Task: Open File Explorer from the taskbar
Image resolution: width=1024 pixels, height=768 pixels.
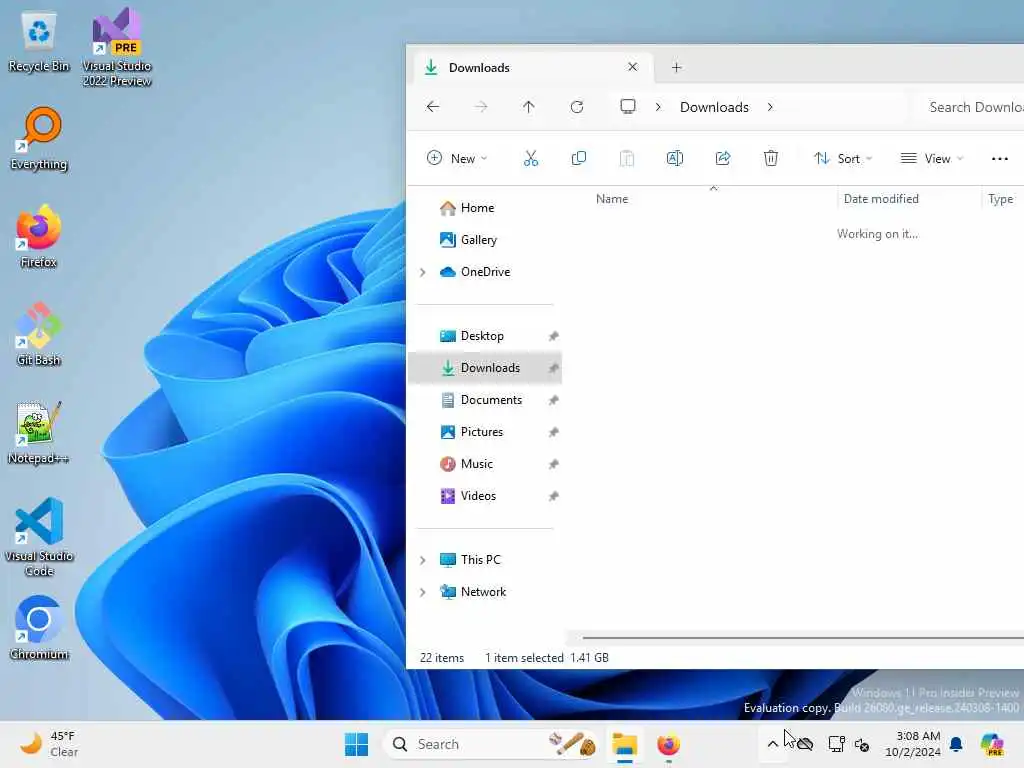Action: click(x=624, y=744)
